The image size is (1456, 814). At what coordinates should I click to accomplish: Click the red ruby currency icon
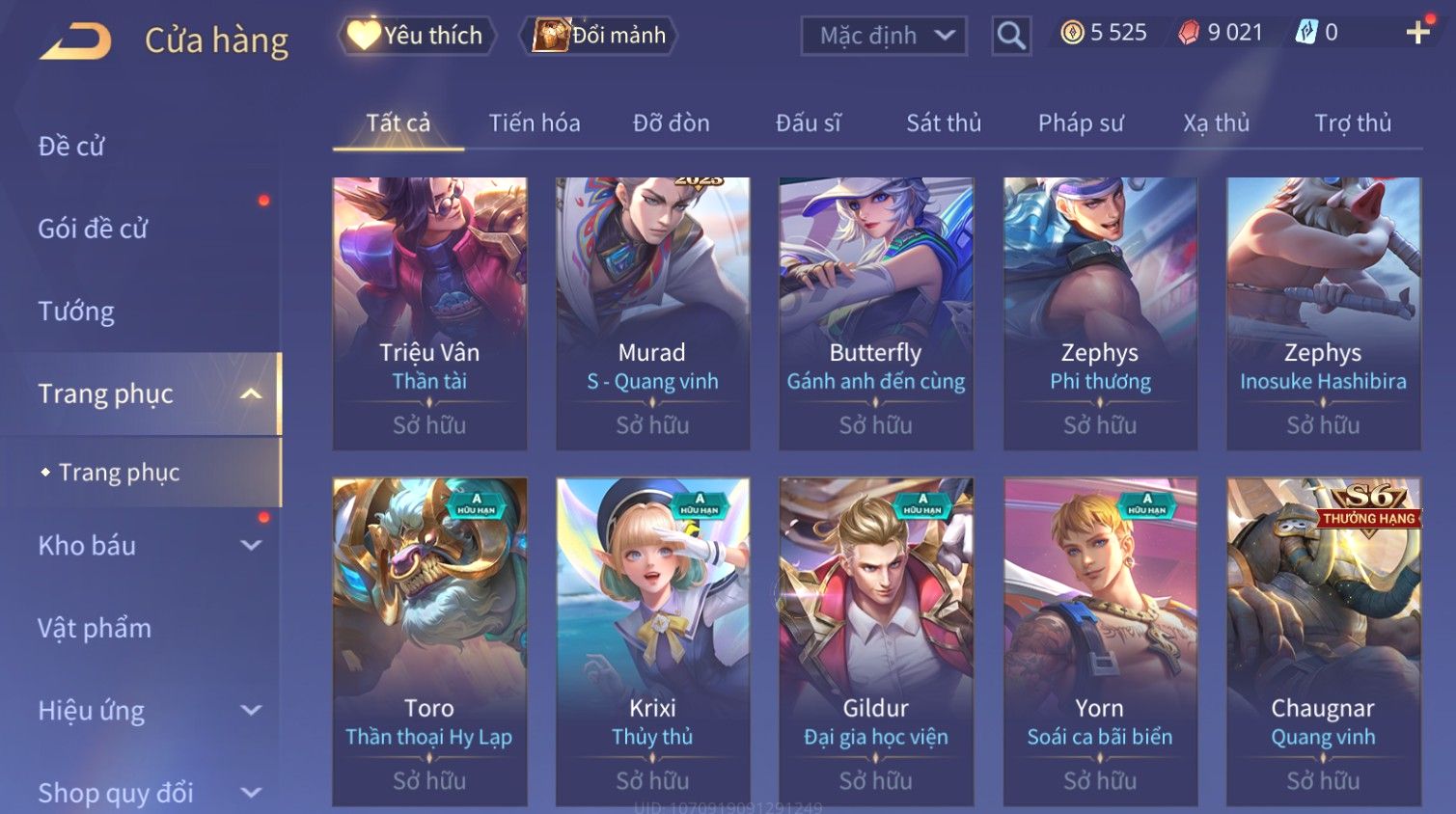coord(1189,33)
